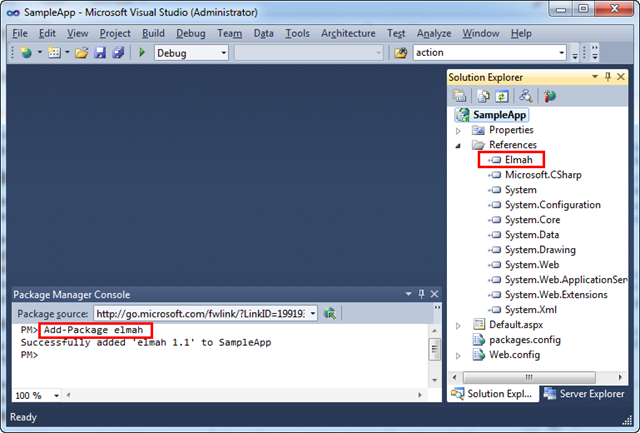The image size is (640, 433).
Task: Click the action search input field
Action: (x=486, y=53)
